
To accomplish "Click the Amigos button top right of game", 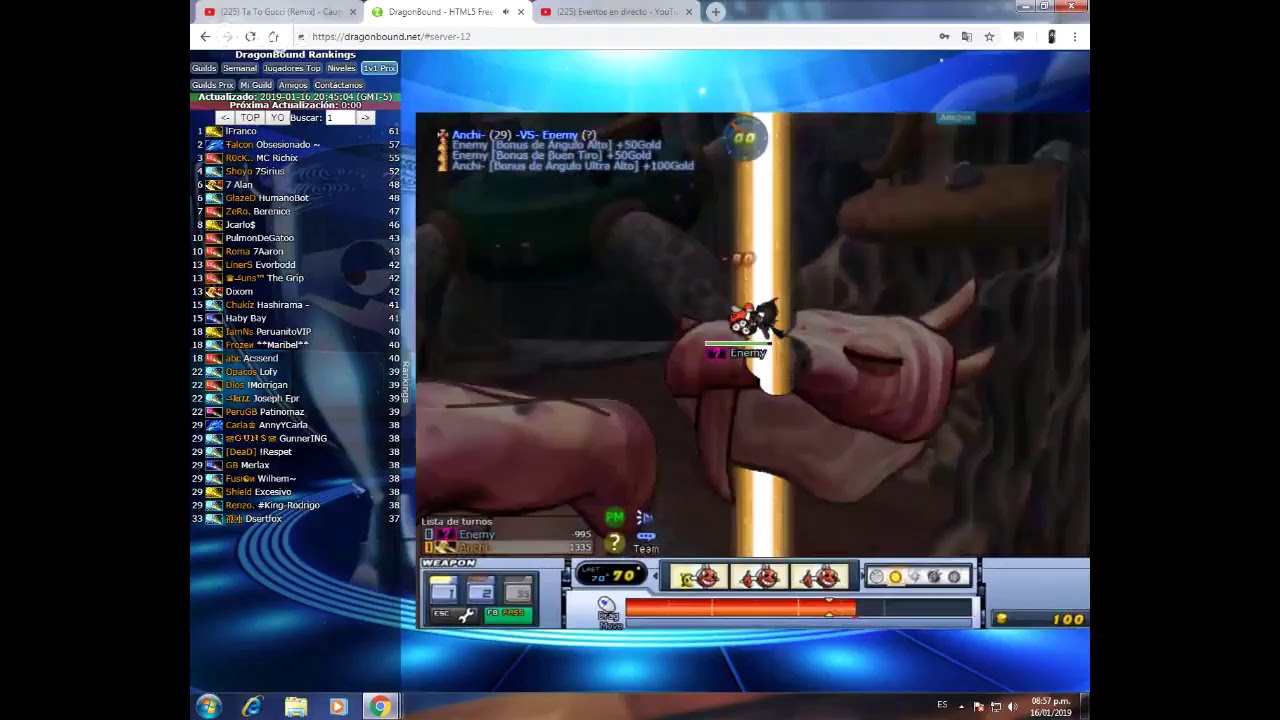I will click(955, 118).
